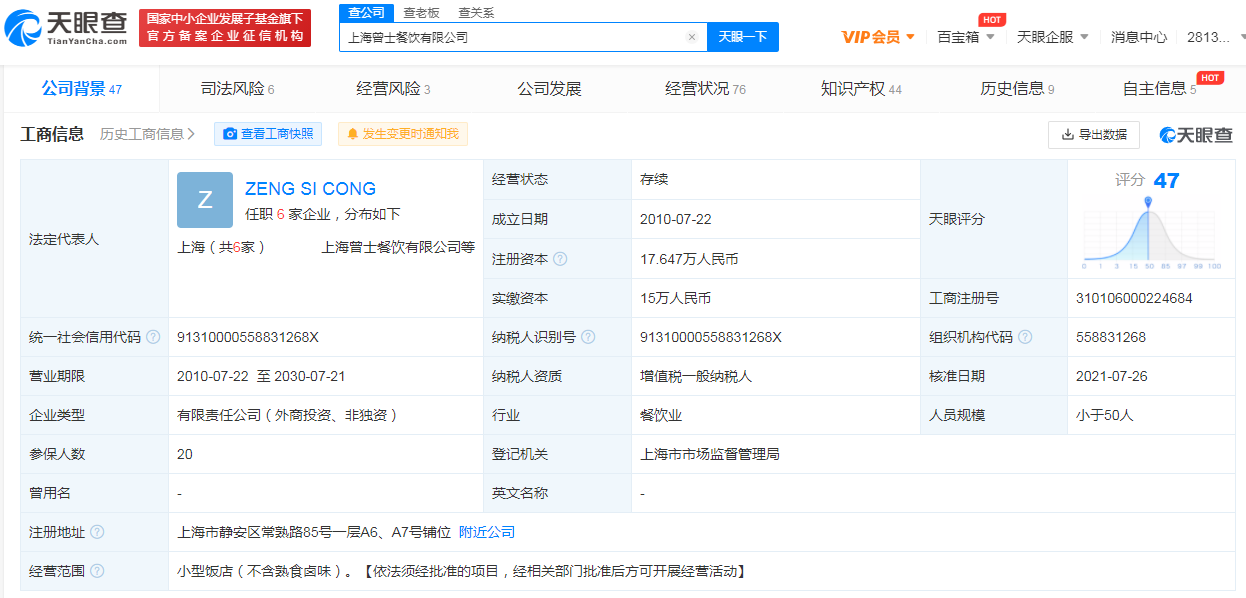Click help icon next to 统一社会信用代码
This screenshot has width=1246, height=598.
153,337
